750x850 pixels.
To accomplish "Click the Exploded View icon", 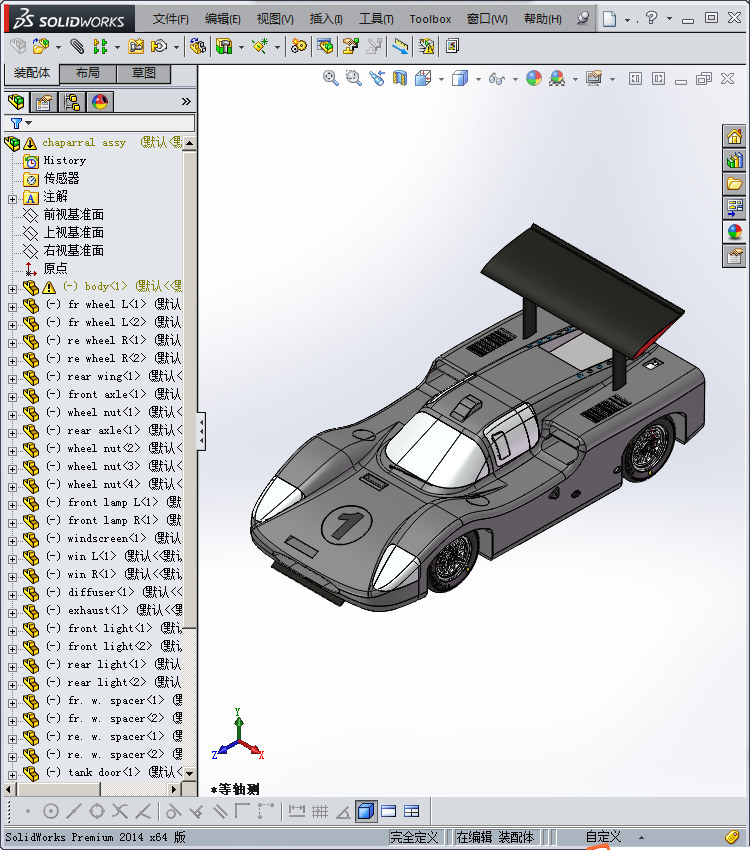I will pos(351,47).
